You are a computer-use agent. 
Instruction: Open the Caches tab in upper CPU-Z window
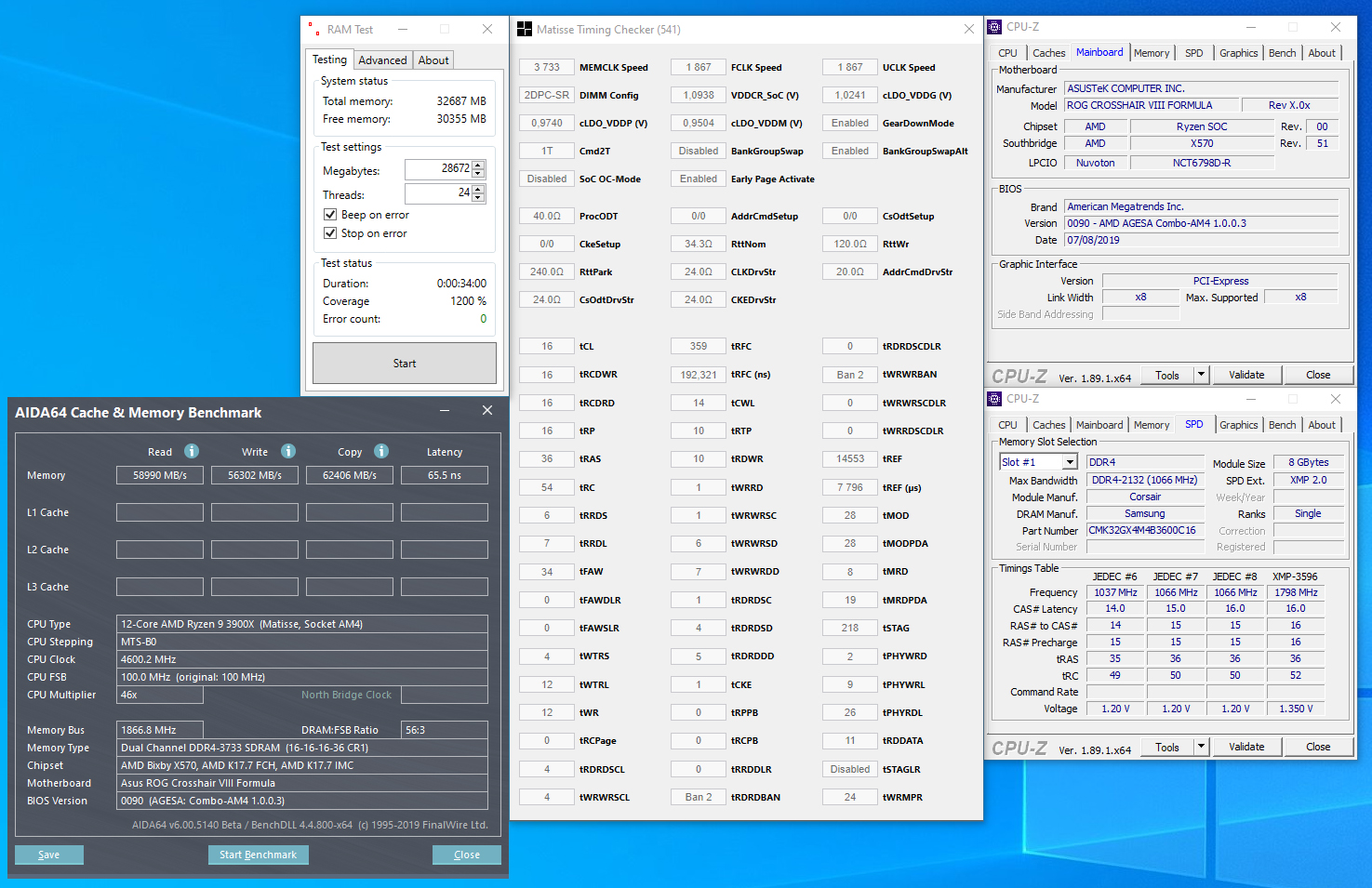1048,53
